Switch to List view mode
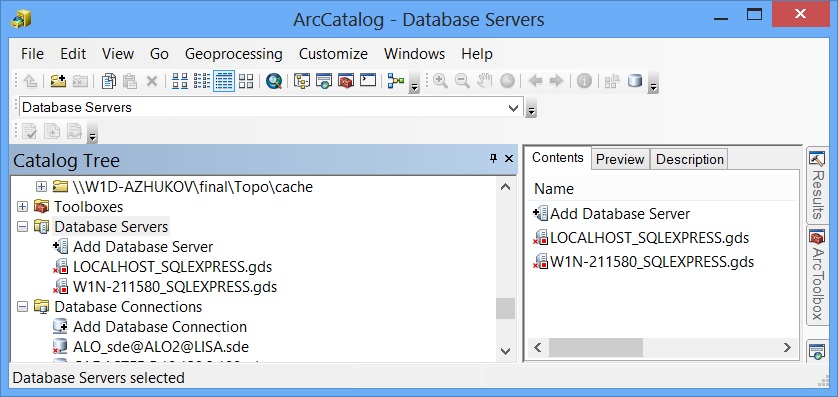 (x=202, y=81)
